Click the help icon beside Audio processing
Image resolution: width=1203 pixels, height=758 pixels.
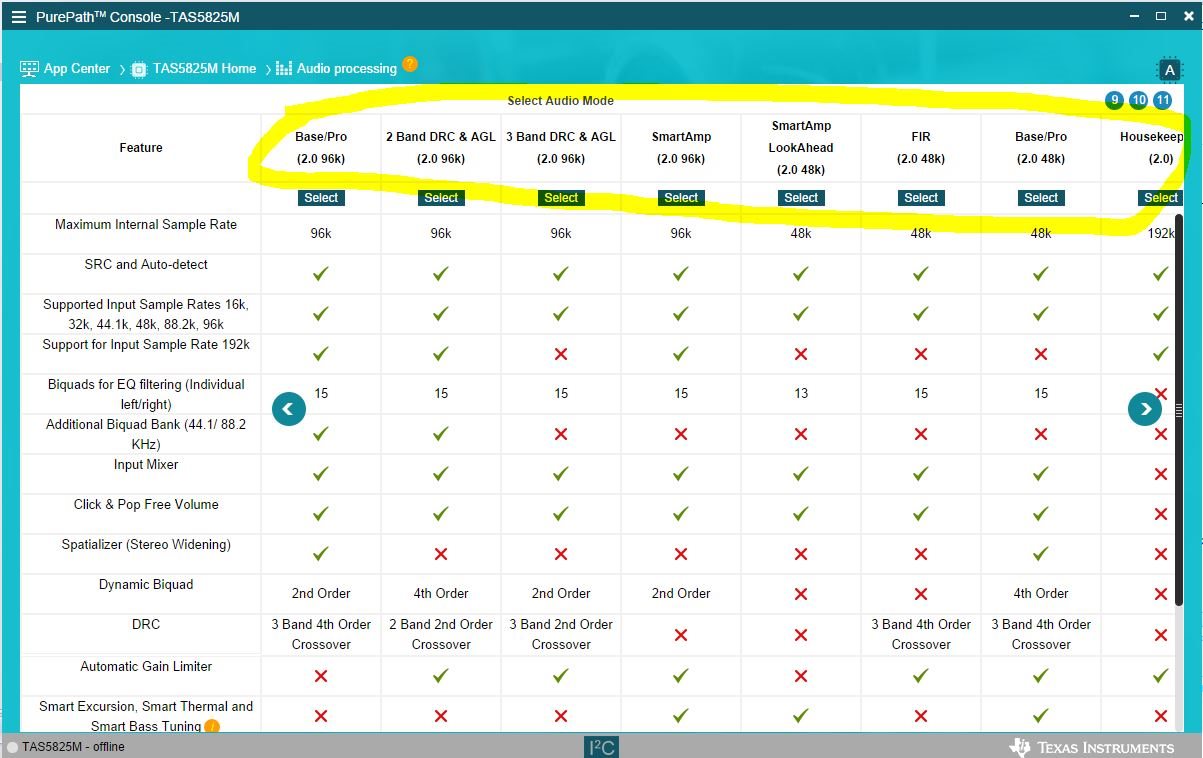point(410,65)
